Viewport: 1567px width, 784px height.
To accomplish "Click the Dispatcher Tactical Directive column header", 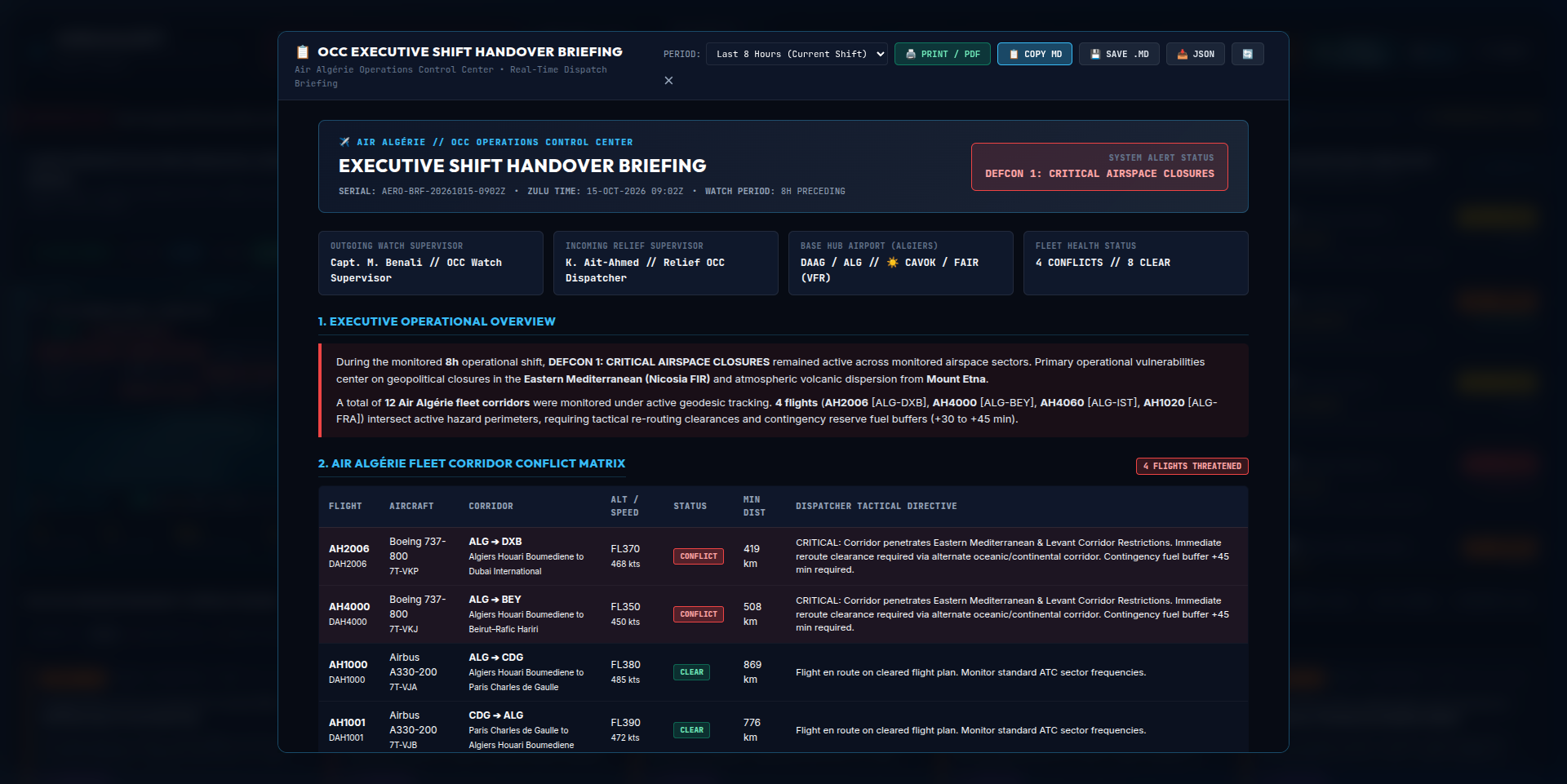I will (x=877, y=507).
